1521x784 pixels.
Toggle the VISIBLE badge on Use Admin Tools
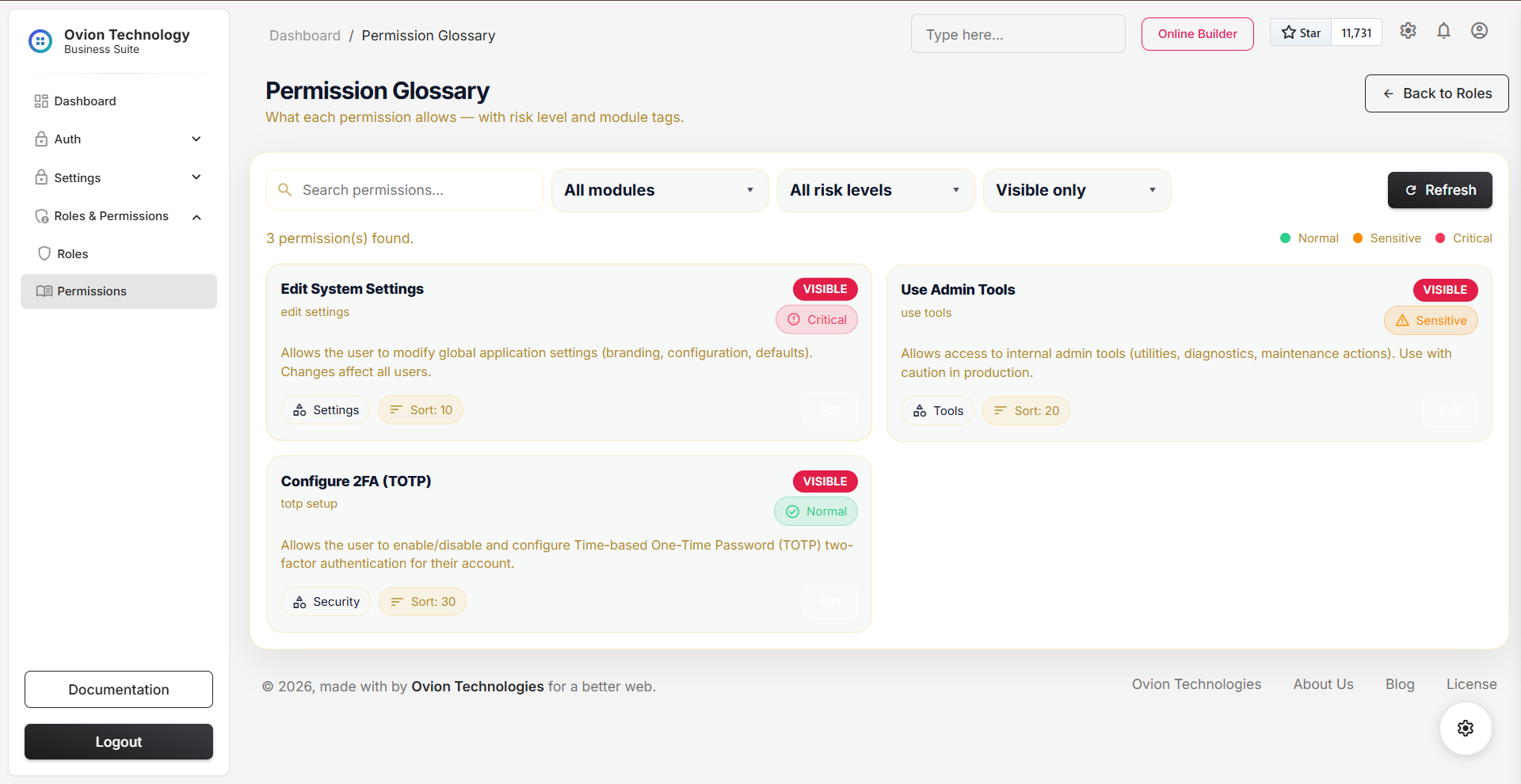[x=1445, y=290]
